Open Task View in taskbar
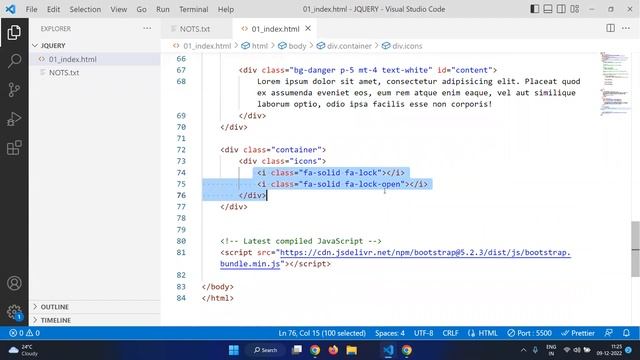Screen dimensions: 640x360 297,350
